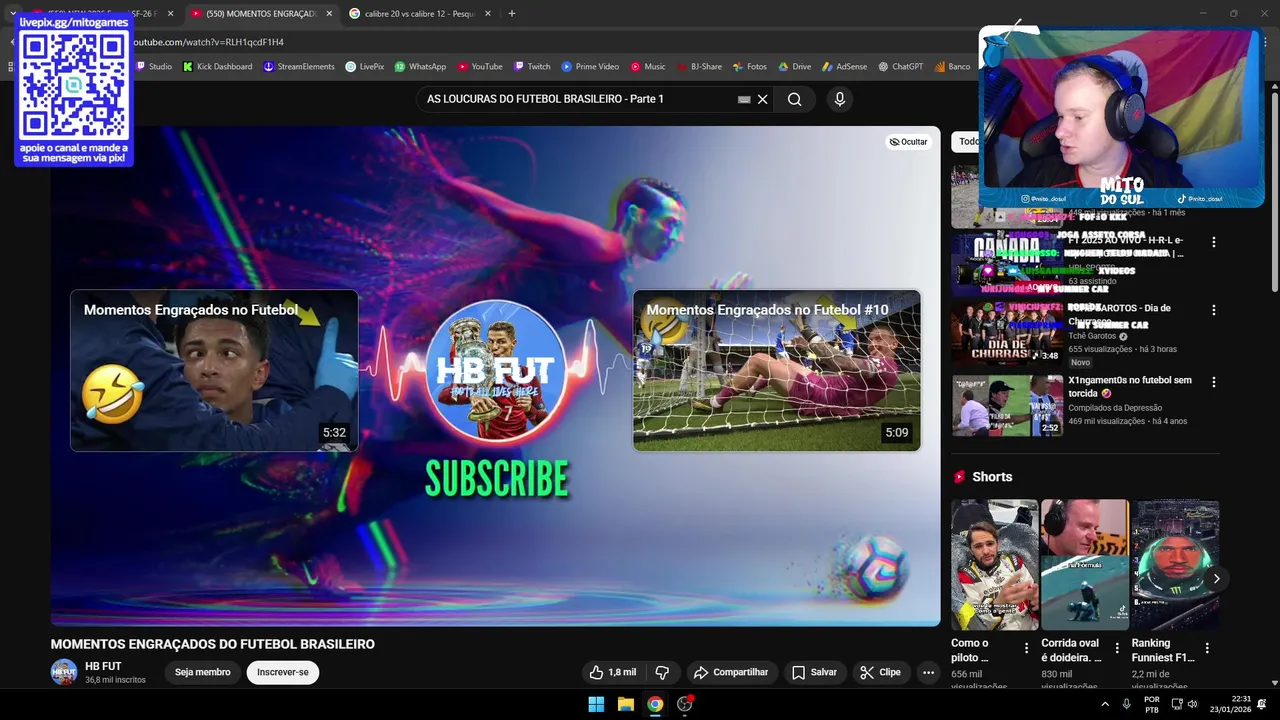Click the browser address bar URL
Viewport: 1280px width, 720px height.
(x=209, y=42)
